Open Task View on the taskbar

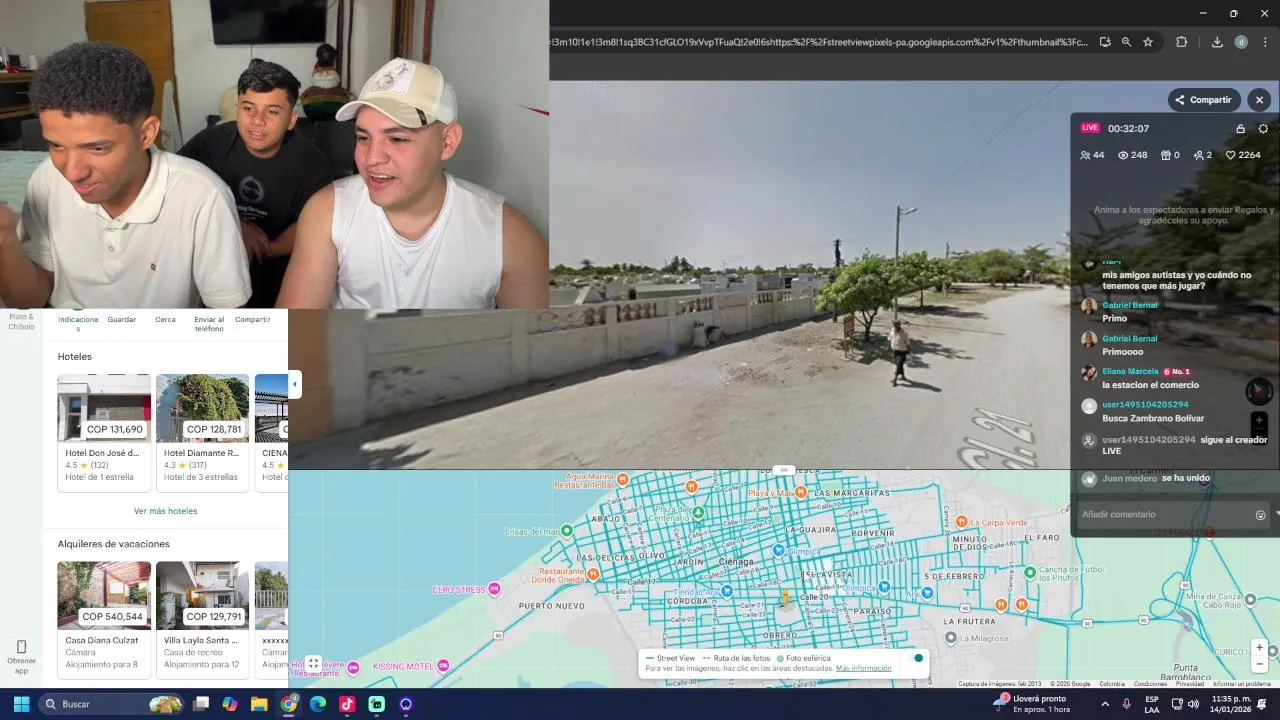(x=201, y=704)
